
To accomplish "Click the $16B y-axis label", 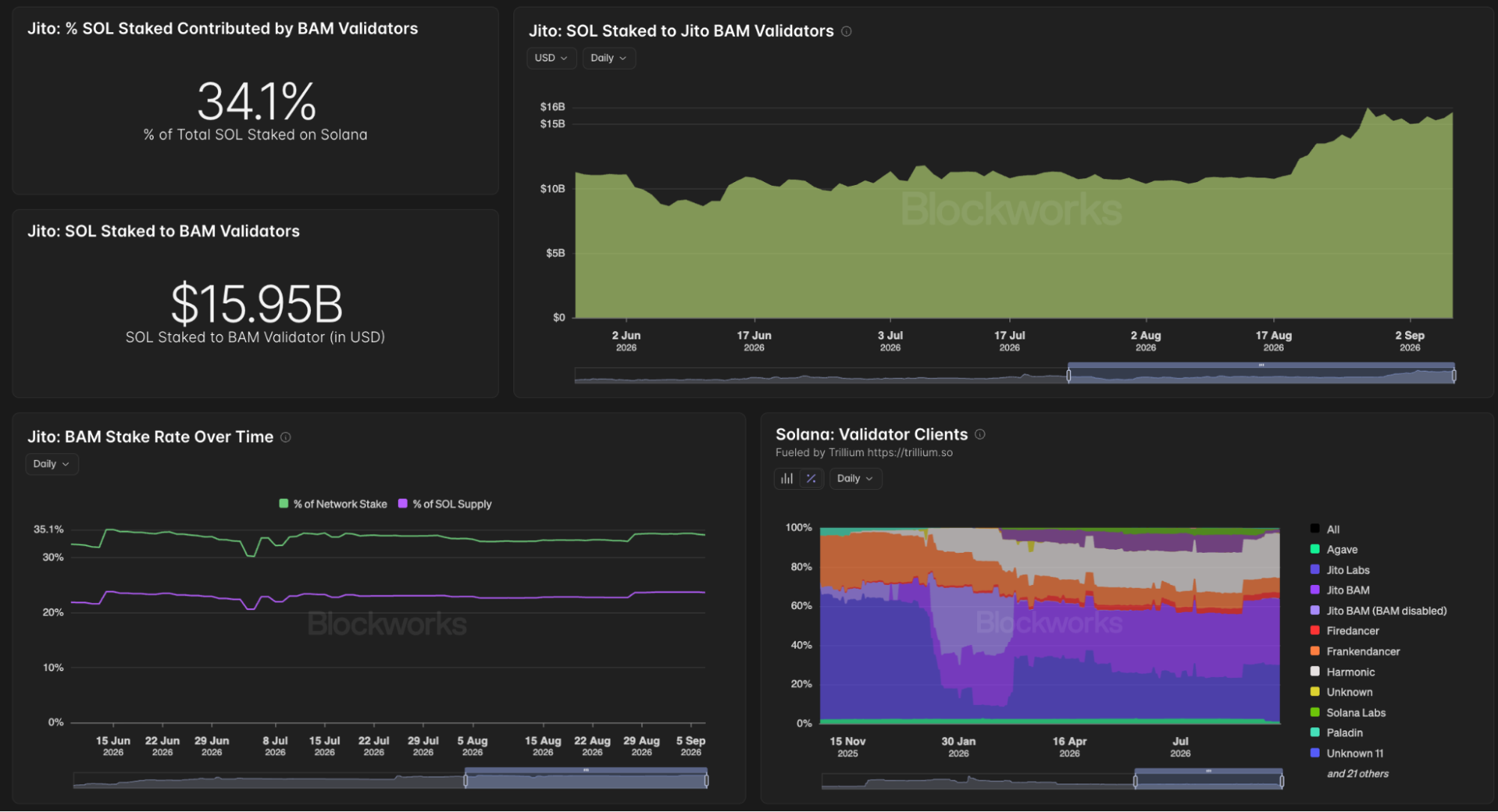I will pos(552,107).
